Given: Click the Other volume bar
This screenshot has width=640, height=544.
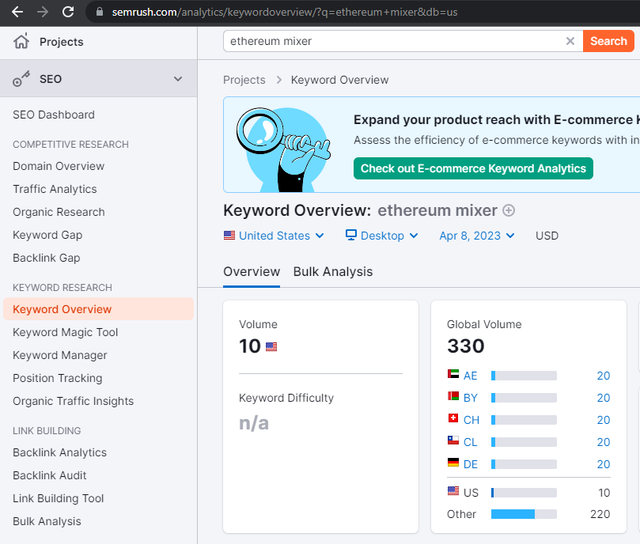Looking at the screenshot, I should pyautogui.click(x=524, y=514).
